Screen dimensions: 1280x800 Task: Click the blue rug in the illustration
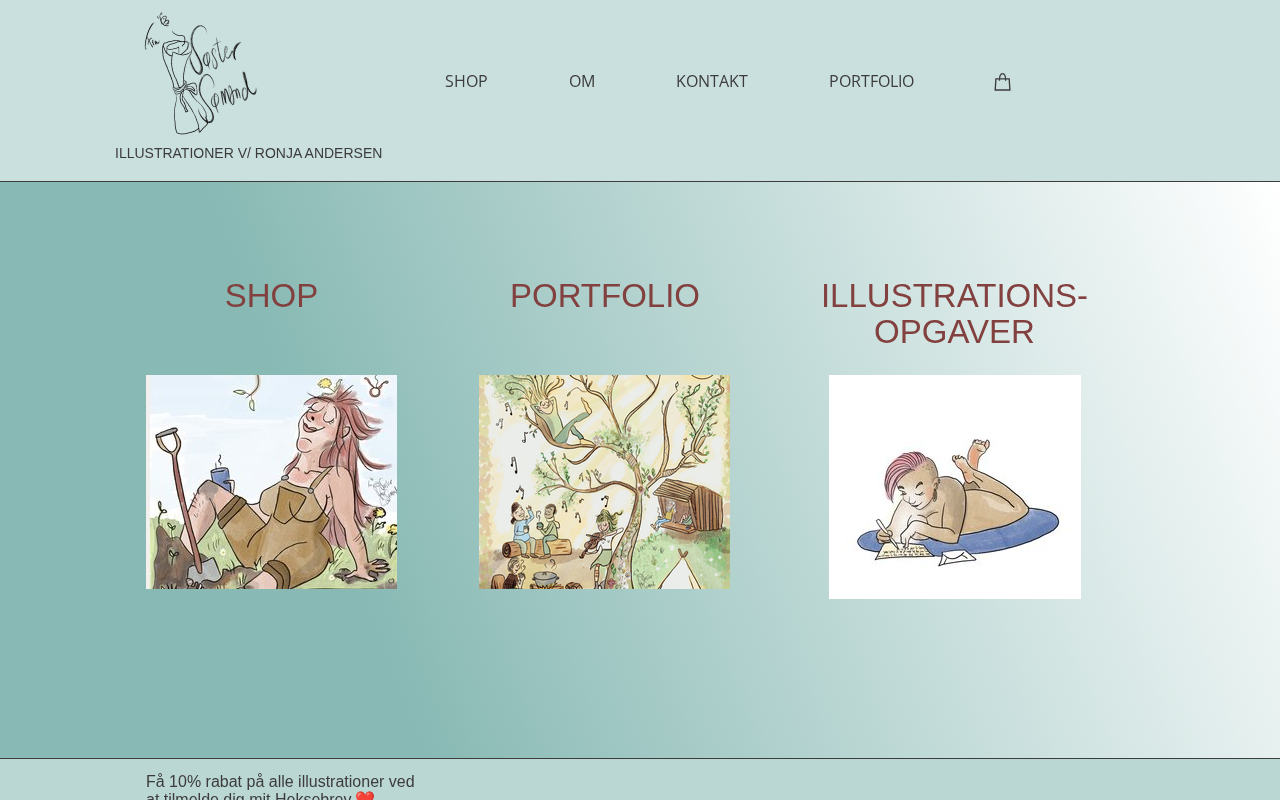957,535
